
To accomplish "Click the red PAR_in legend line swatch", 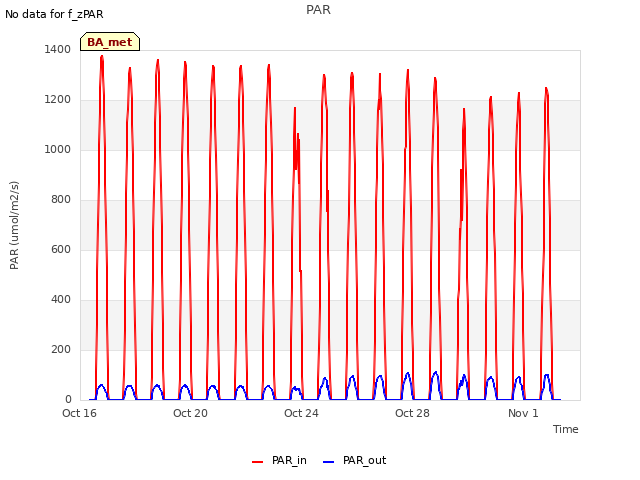I will 258,462.
